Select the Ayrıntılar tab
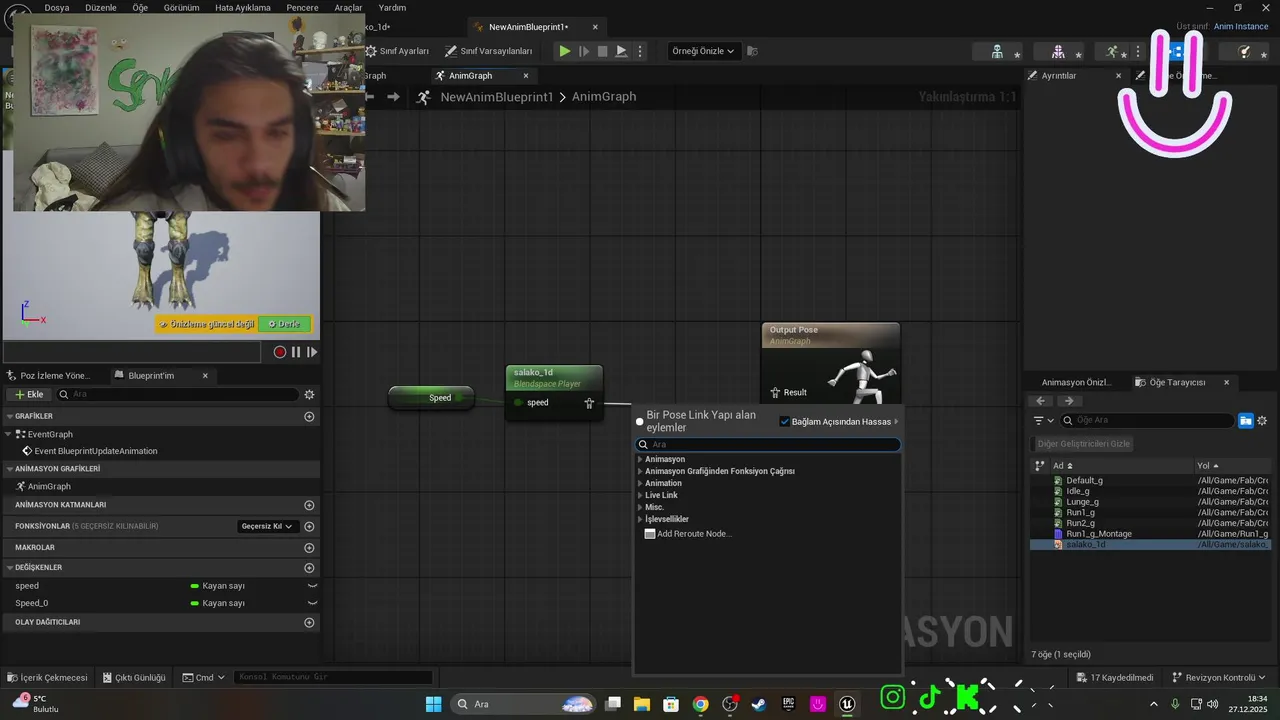This screenshot has width=1280, height=720. (1059, 76)
